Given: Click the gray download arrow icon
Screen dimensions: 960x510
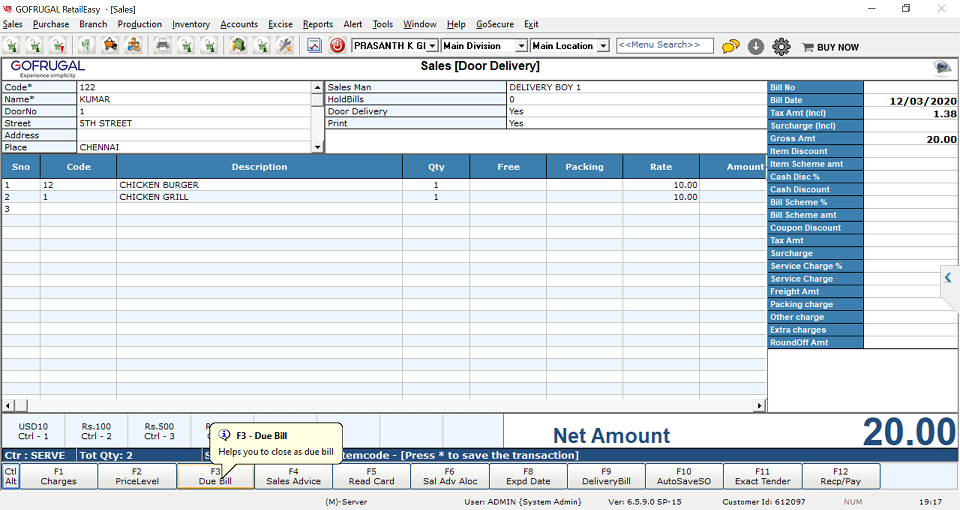Looking at the screenshot, I should click(756, 46).
